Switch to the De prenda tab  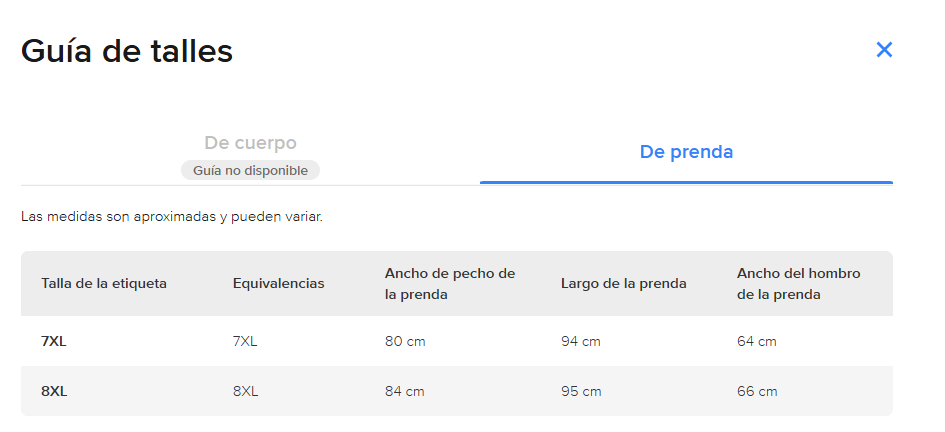[x=686, y=152]
